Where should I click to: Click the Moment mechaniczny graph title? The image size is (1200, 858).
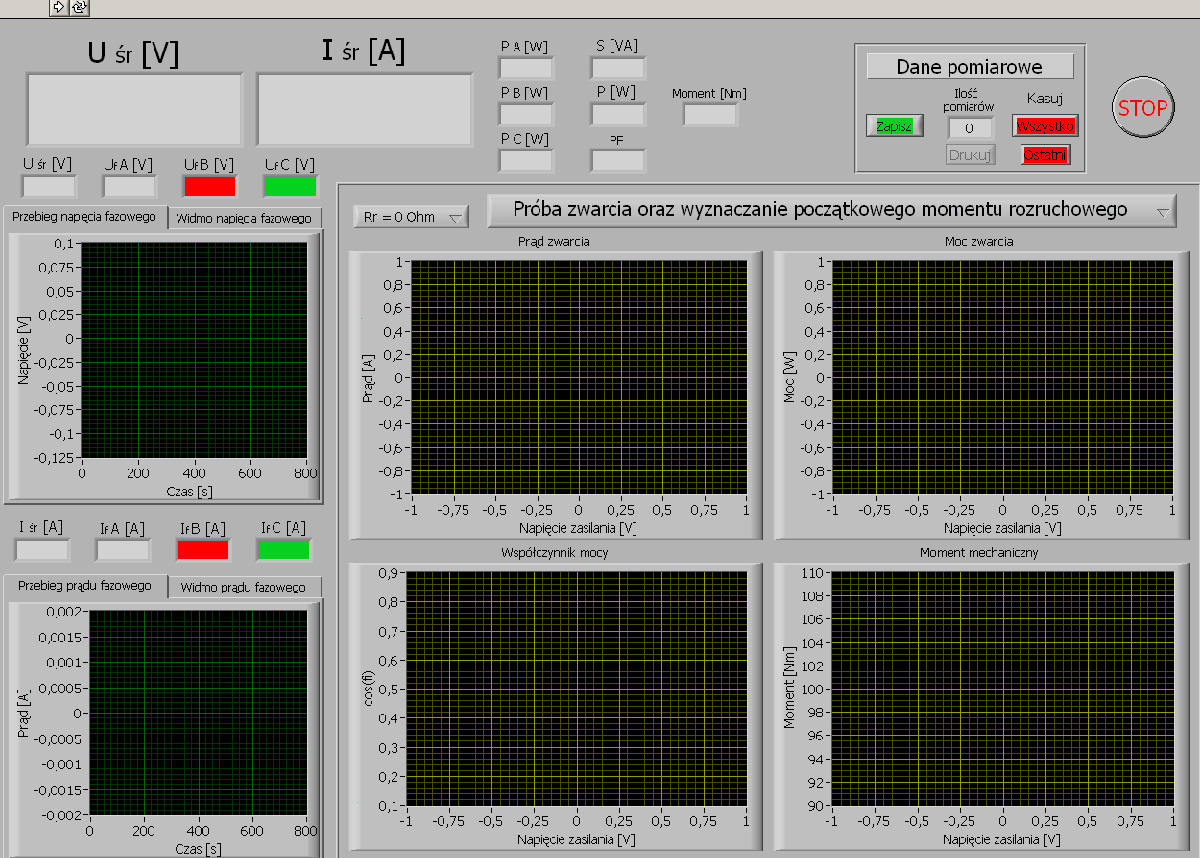(979, 552)
